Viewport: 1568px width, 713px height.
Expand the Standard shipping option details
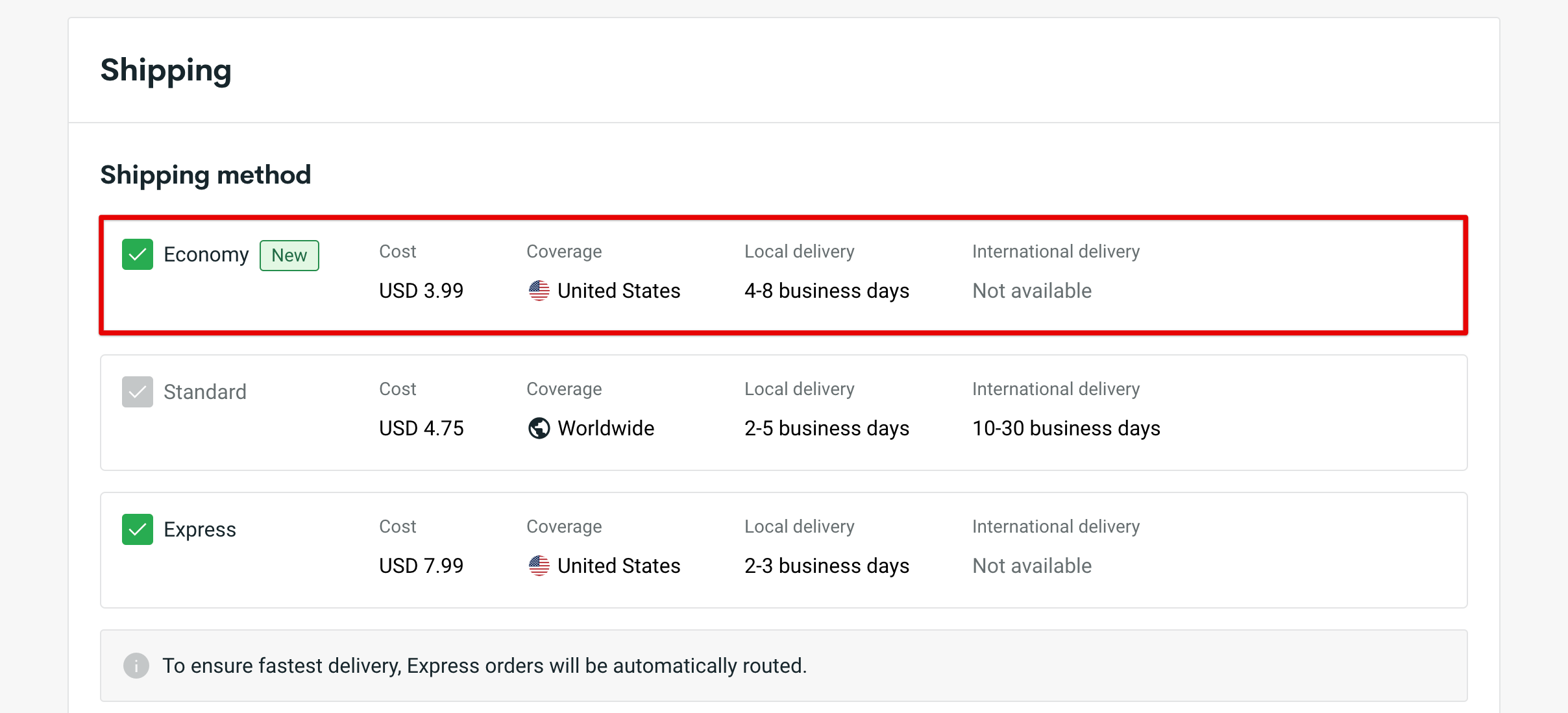tap(779, 413)
